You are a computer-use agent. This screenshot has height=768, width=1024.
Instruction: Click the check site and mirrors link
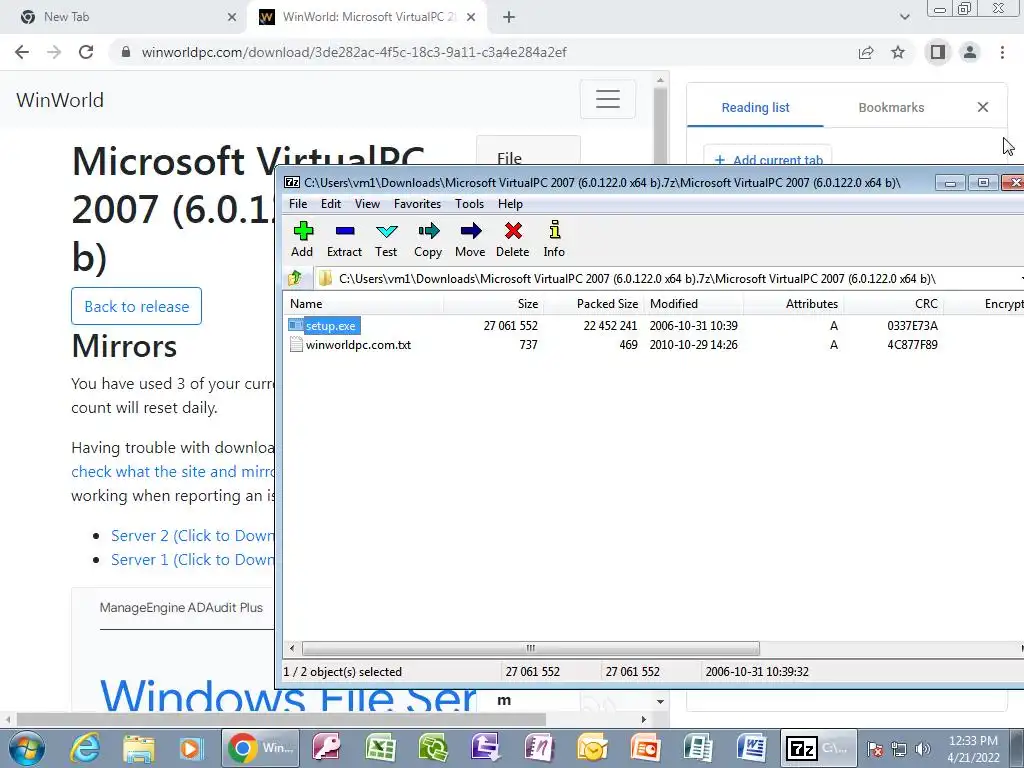(x=172, y=472)
